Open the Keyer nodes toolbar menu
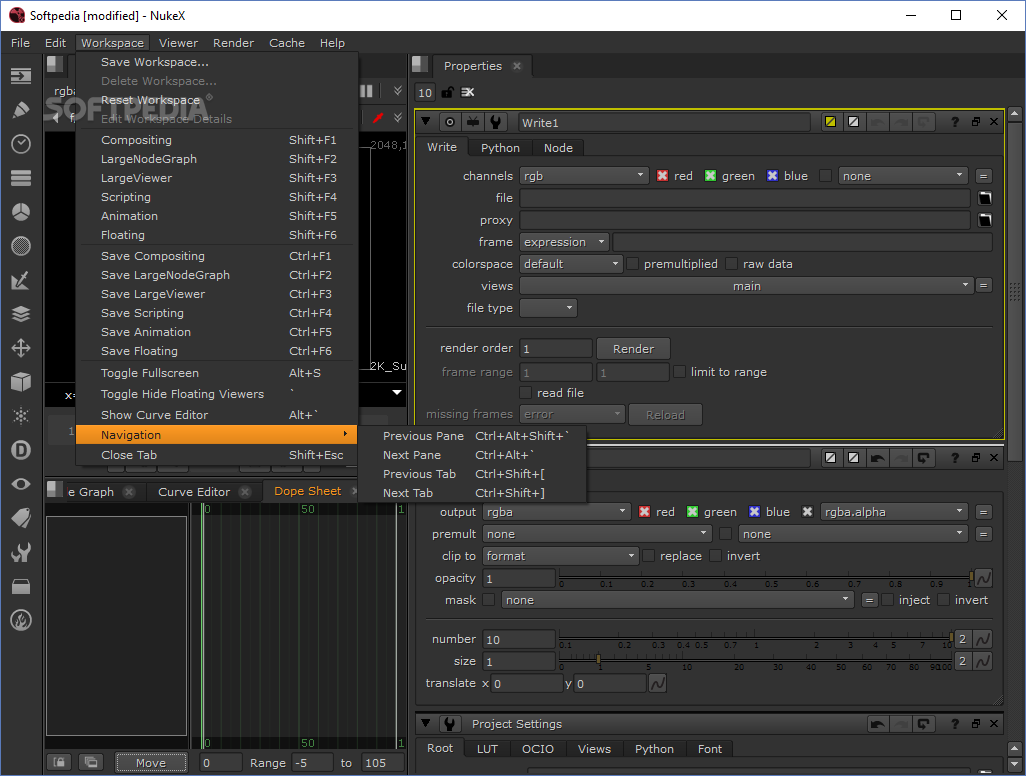 click(x=21, y=280)
